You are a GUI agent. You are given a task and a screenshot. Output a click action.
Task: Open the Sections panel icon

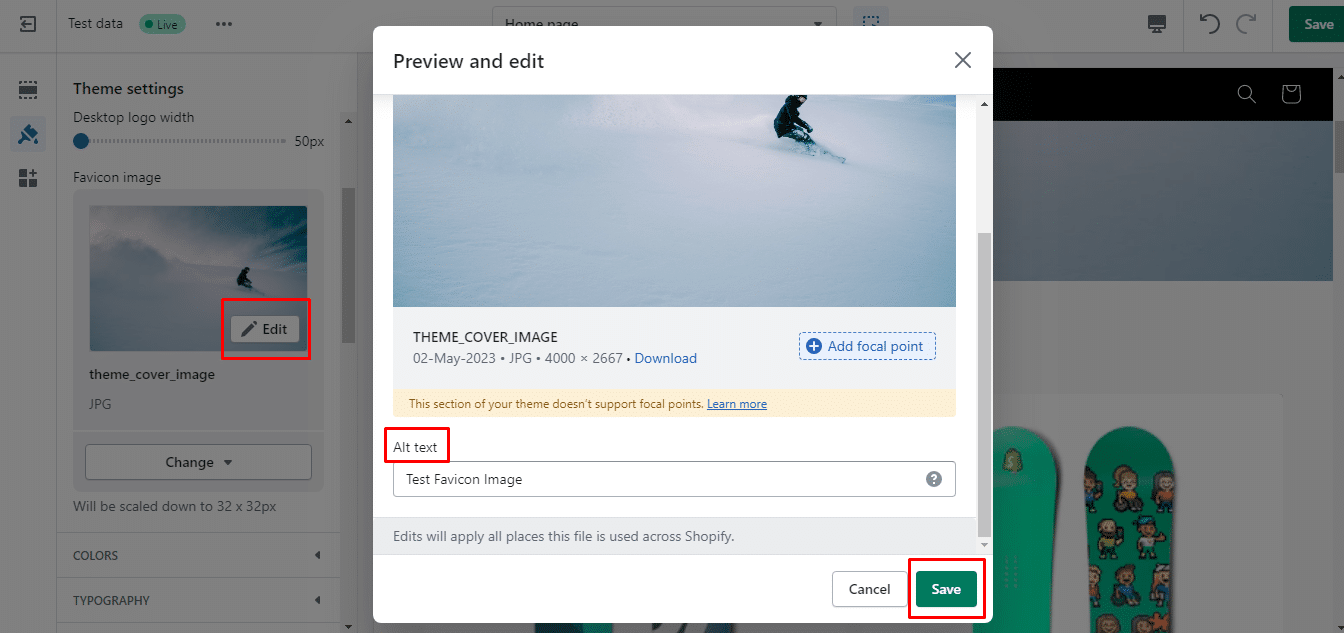(28, 90)
